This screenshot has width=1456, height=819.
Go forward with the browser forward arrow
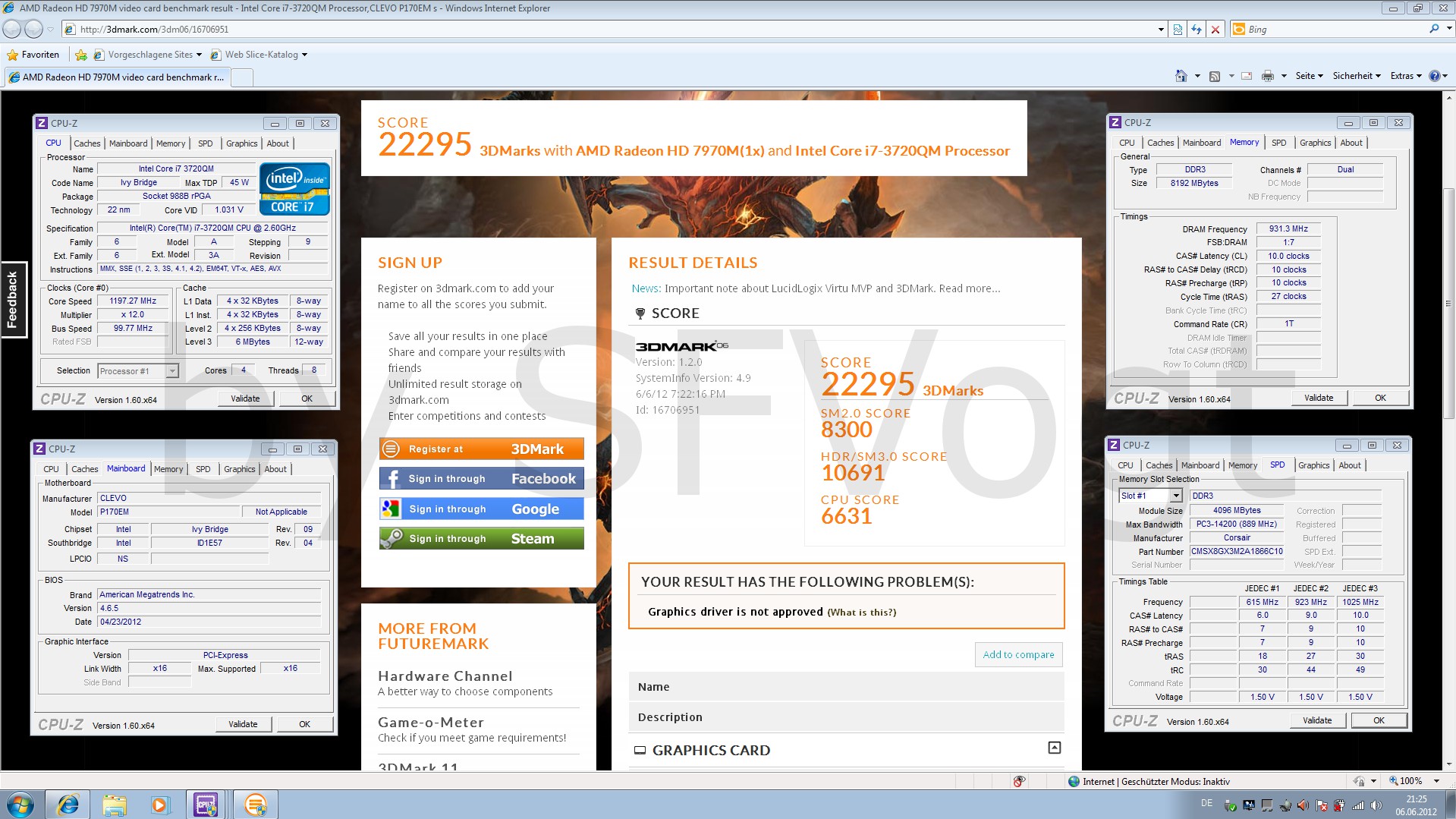pyautogui.click(x=33, y=30)
